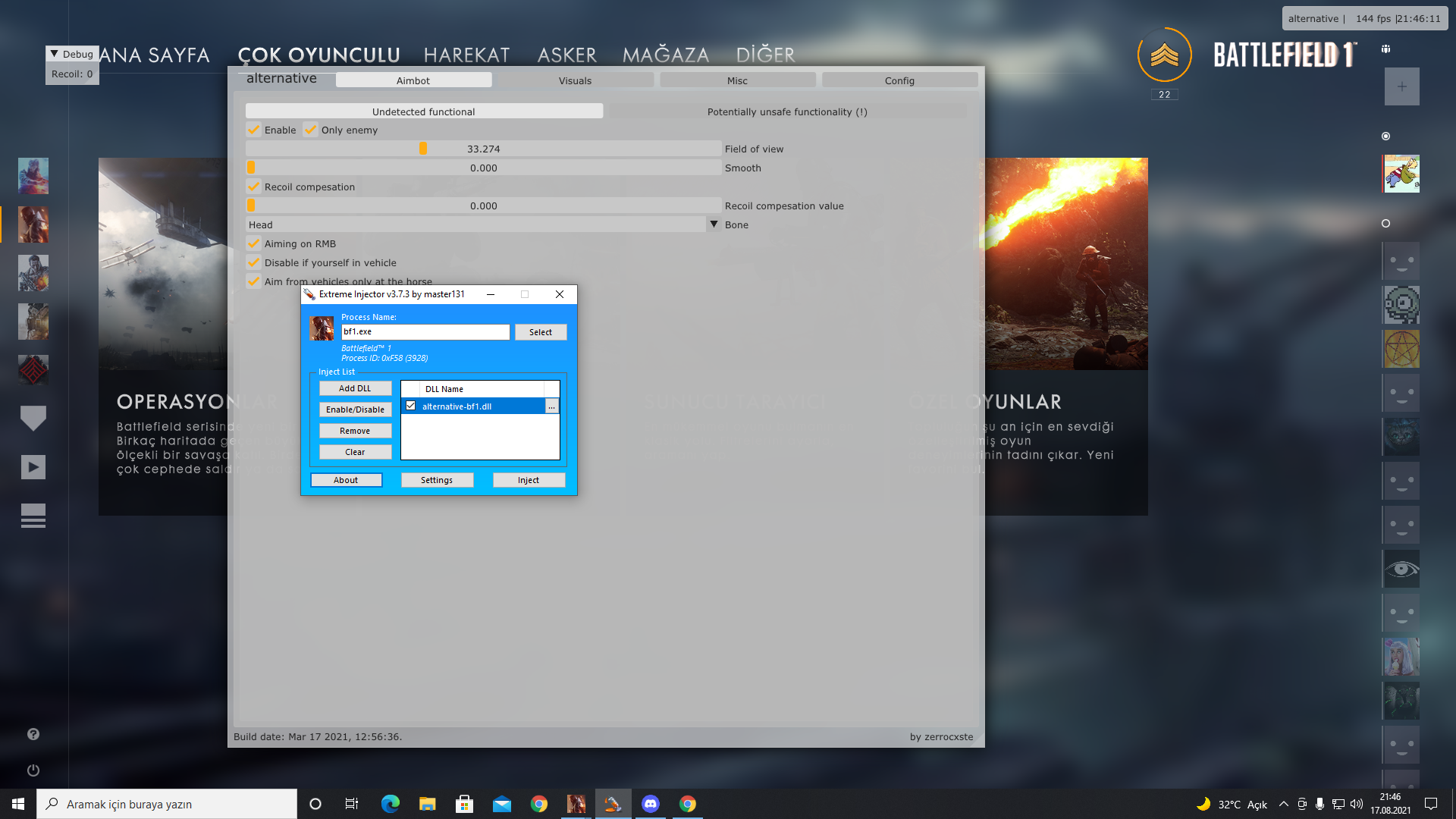Select the Battlefield 1 game tile in sidebar
The height and width of the screenshot is (819, 1456).
(x=33, y=224)
